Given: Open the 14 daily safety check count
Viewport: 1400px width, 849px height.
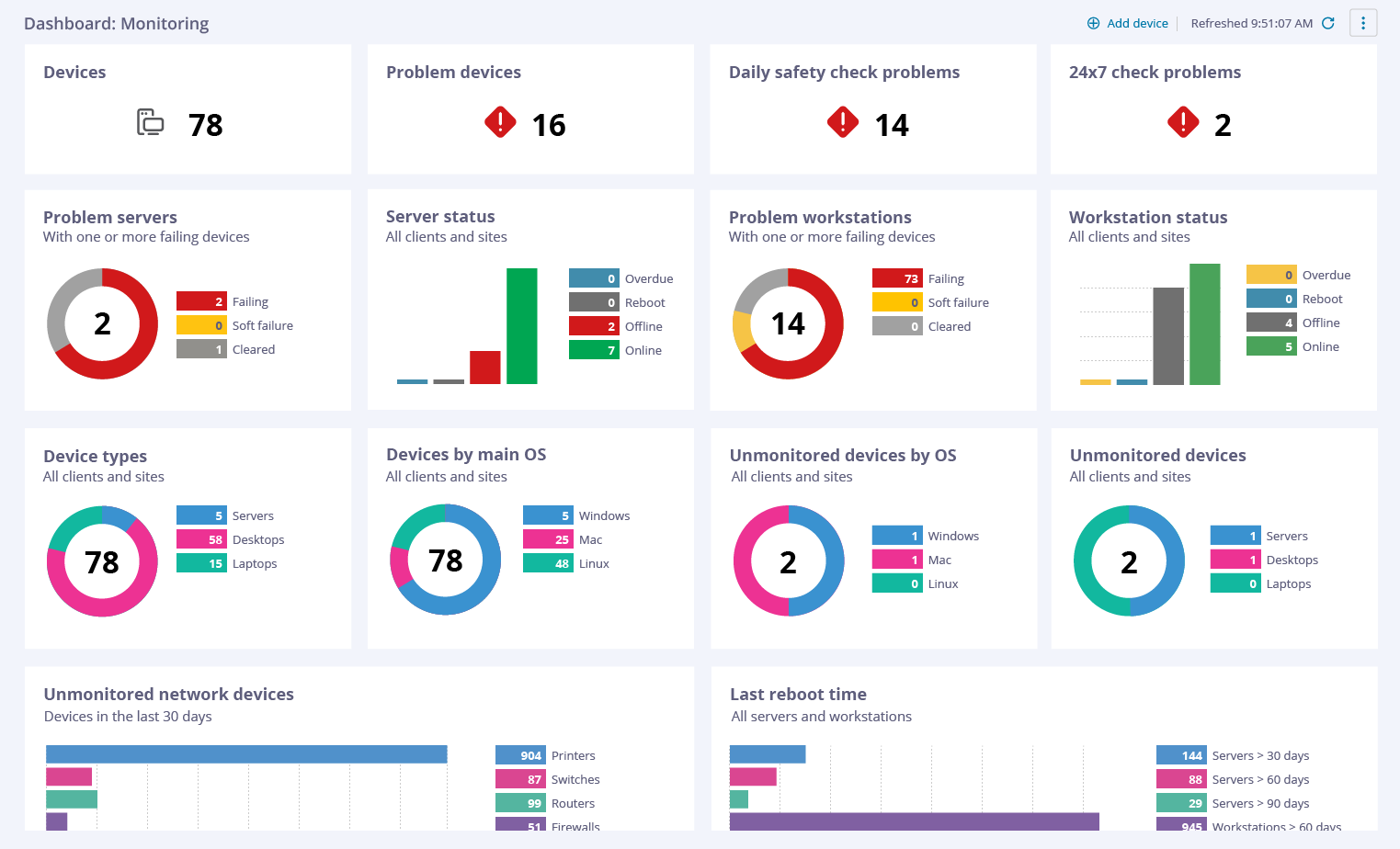Looking at the screenshot, I should pyautogui.click(x=892, y=125).
